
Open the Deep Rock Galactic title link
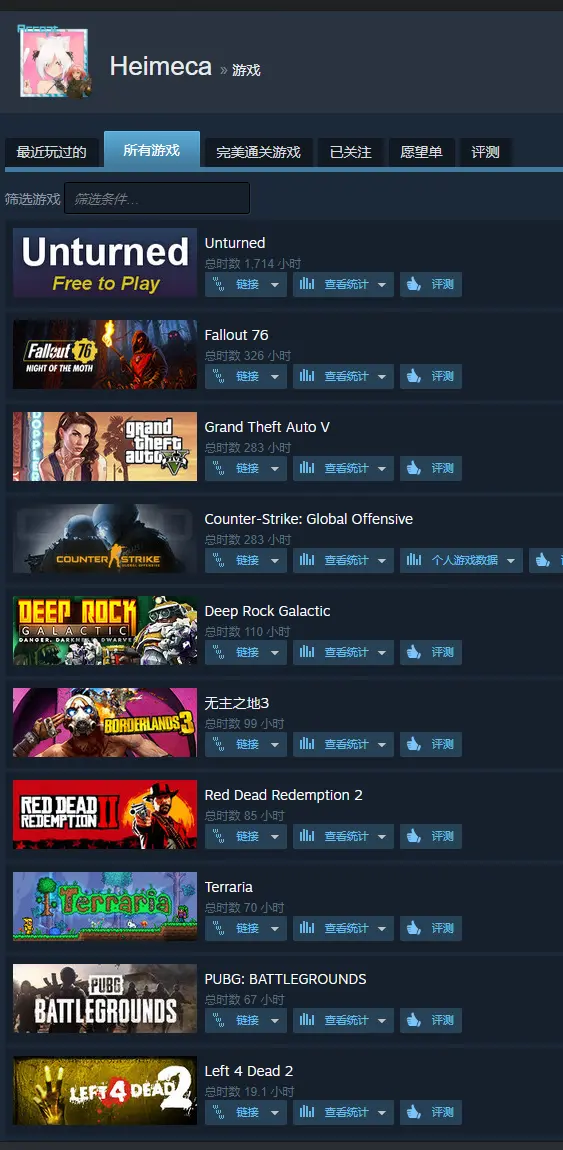[x=268, y=611]
